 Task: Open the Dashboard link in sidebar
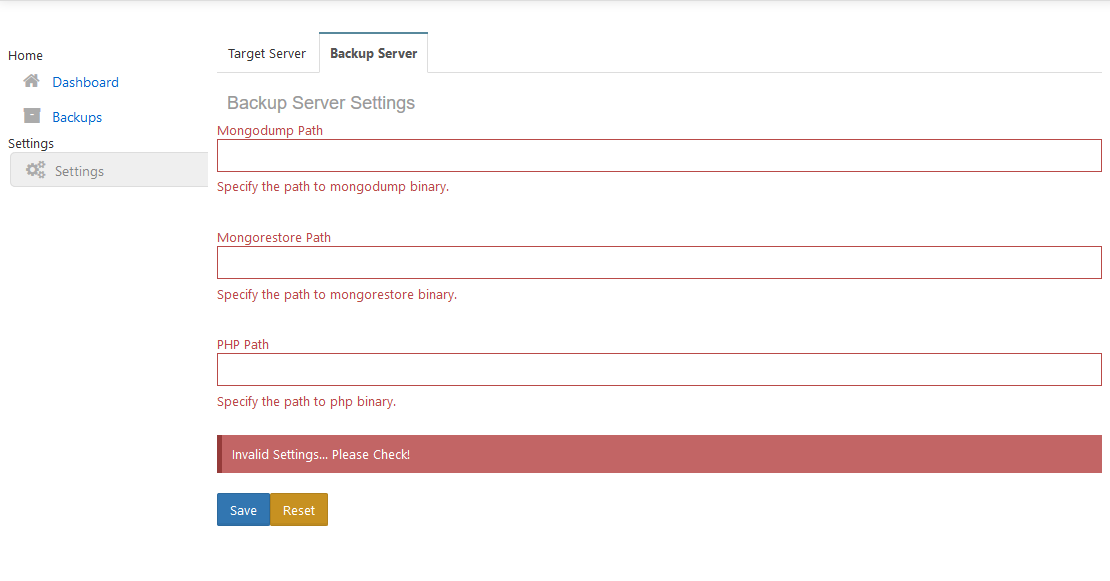[x=85, y=82]
